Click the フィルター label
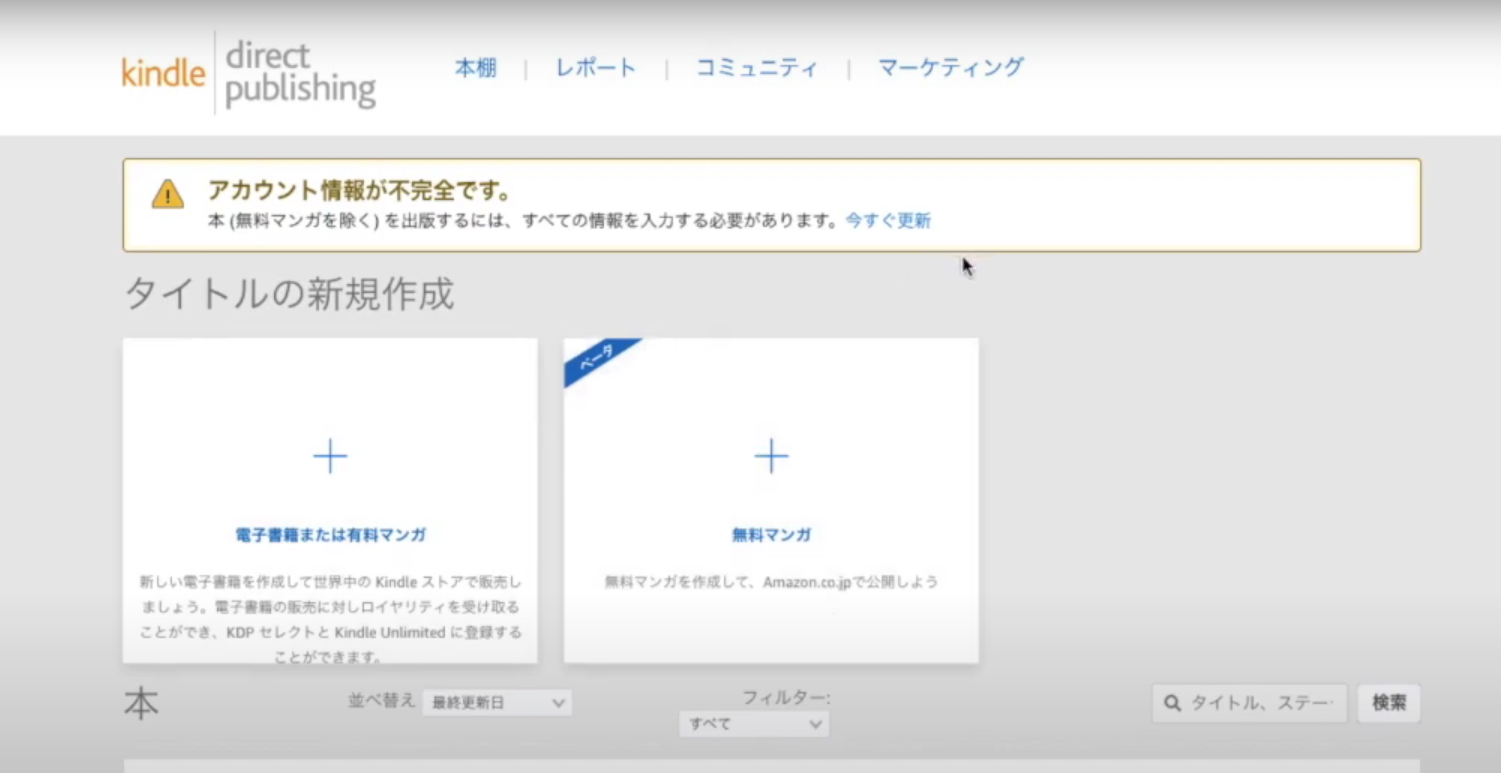1501x773 pixels. (786, 698)
